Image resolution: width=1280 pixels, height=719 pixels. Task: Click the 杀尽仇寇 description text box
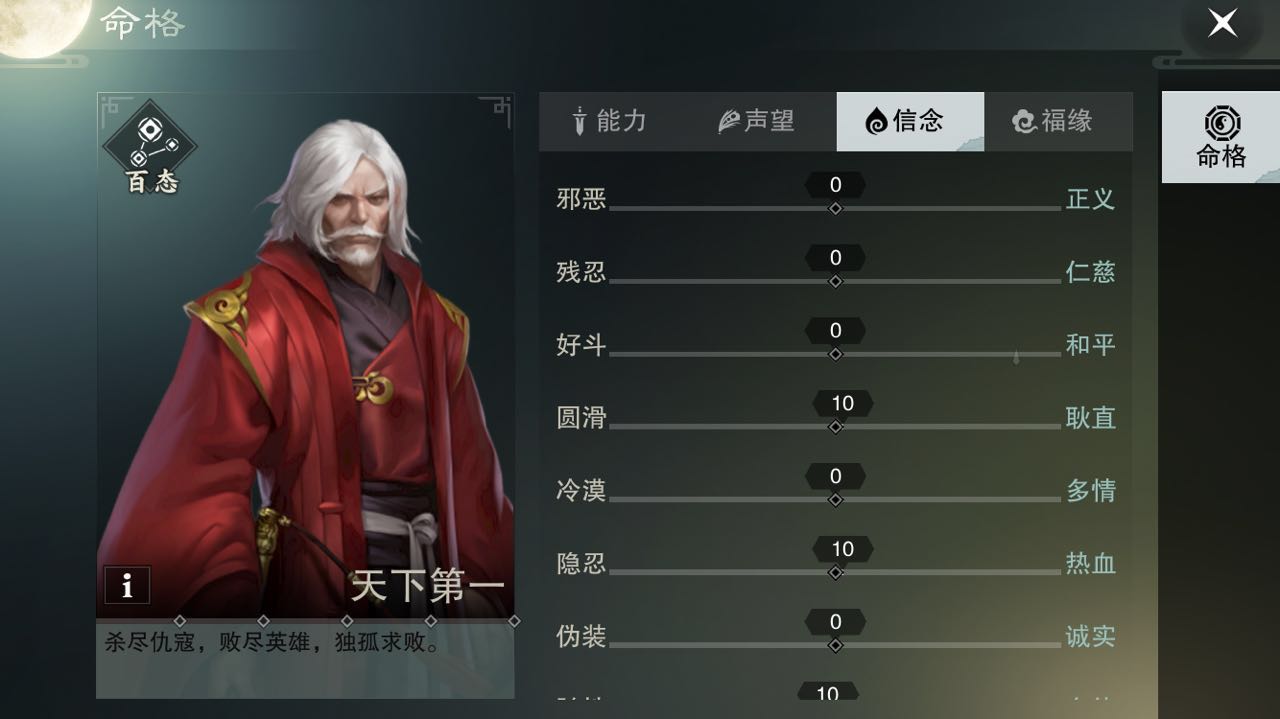pyautogui.click(x=306, y=660)
